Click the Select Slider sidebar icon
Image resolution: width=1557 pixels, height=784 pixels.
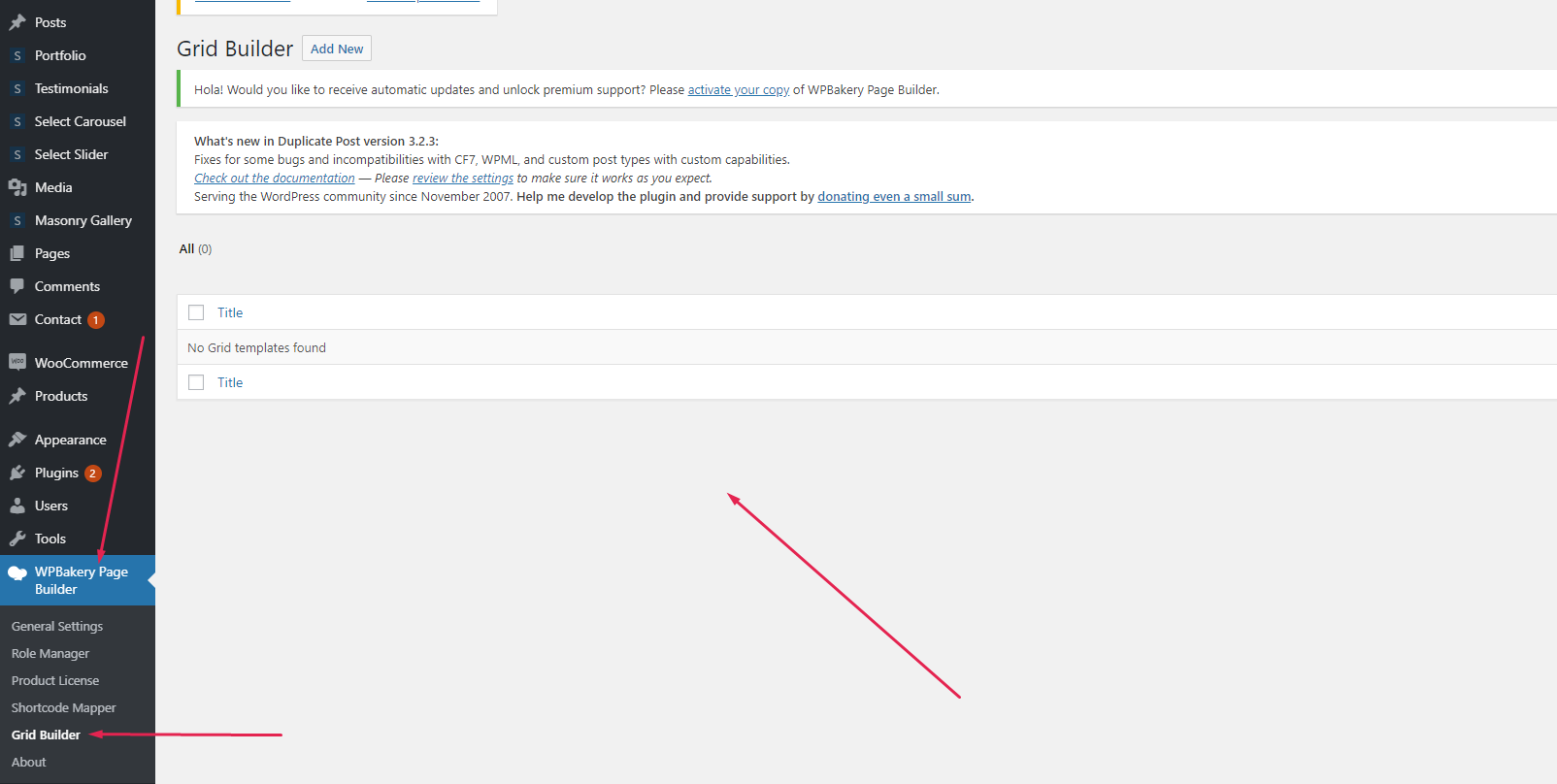(17, 154)
